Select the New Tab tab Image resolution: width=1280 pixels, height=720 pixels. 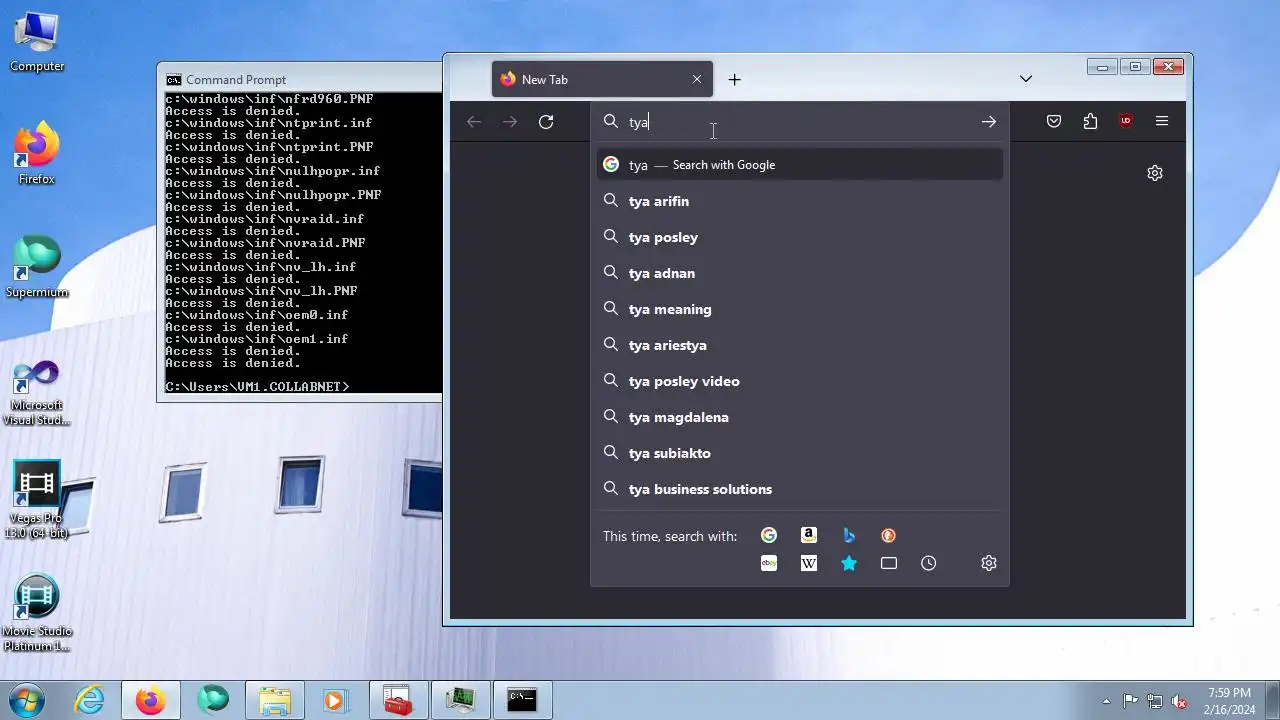point(602,80)
